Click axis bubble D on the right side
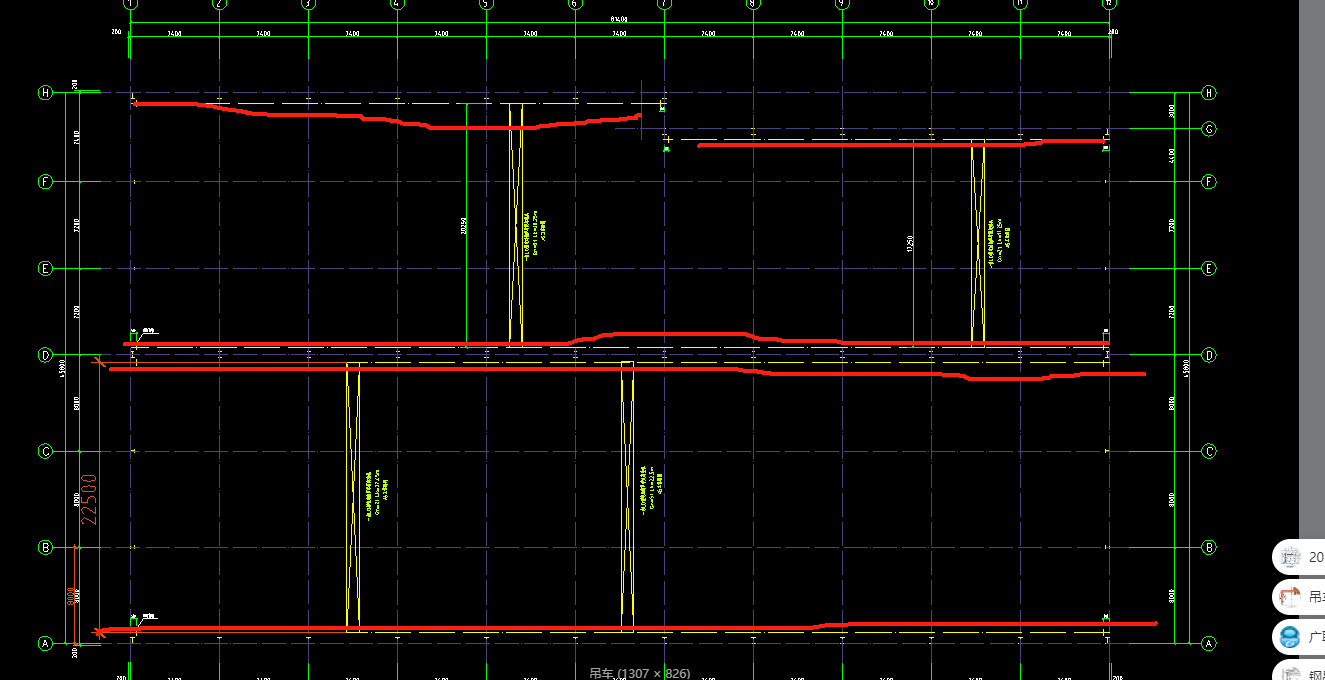 (1209, 355)
